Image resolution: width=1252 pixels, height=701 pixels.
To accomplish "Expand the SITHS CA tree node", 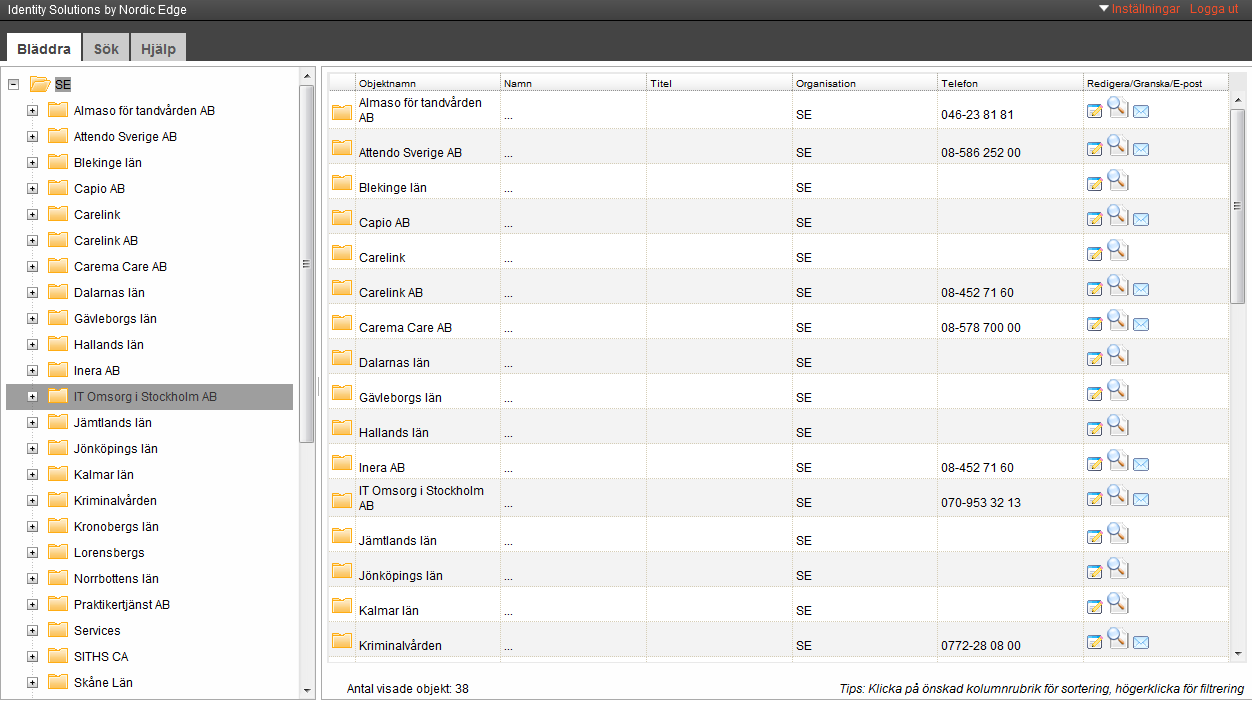I will [32, 657].
